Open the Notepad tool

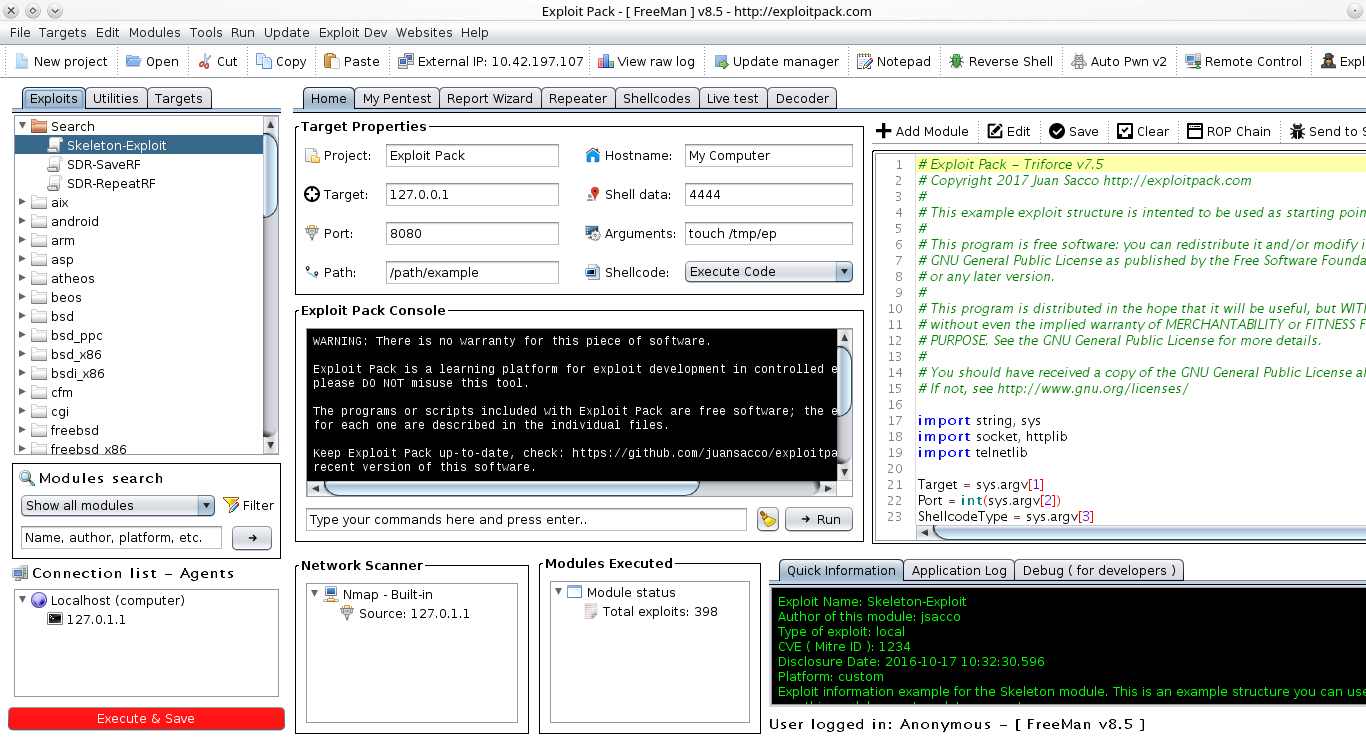point(893,61)
